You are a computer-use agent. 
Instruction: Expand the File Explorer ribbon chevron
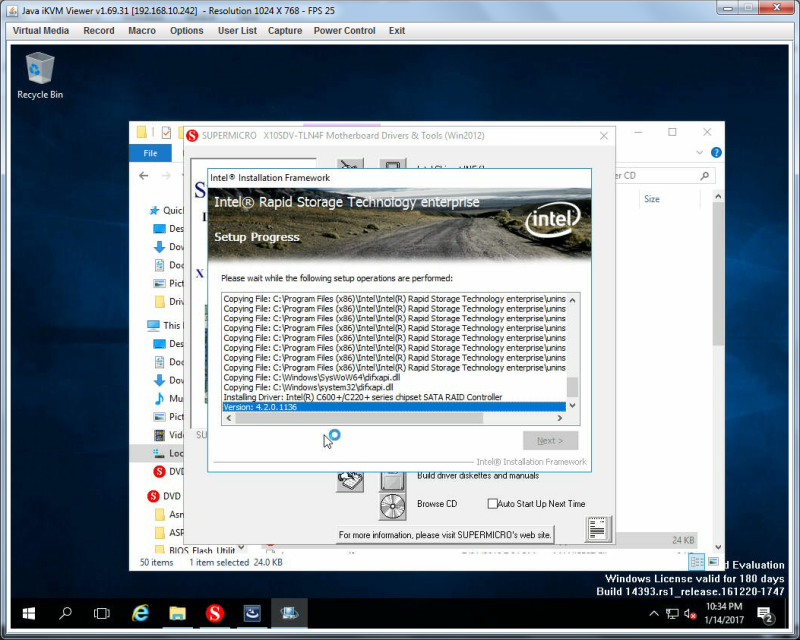point(699,153)
